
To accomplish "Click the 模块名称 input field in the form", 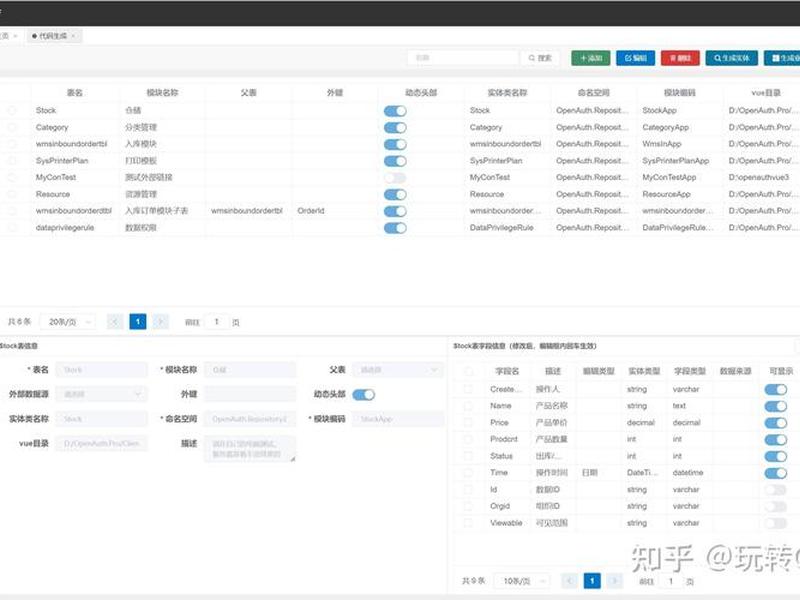I will click(x=250, y=370).
